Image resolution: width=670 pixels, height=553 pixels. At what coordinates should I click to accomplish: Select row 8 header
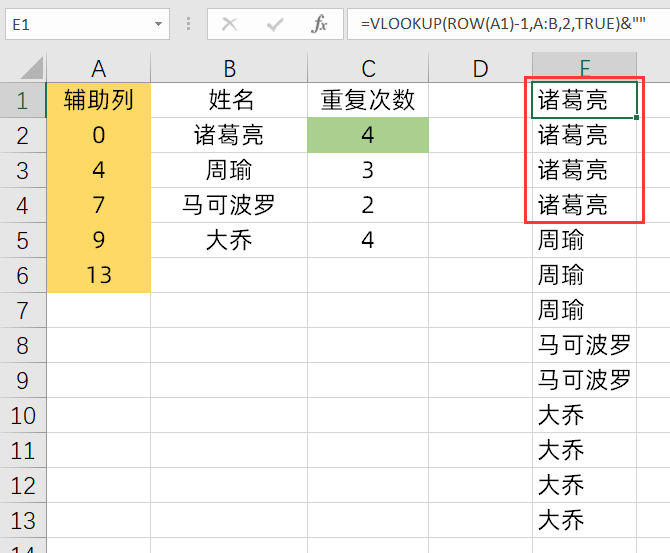23,346
